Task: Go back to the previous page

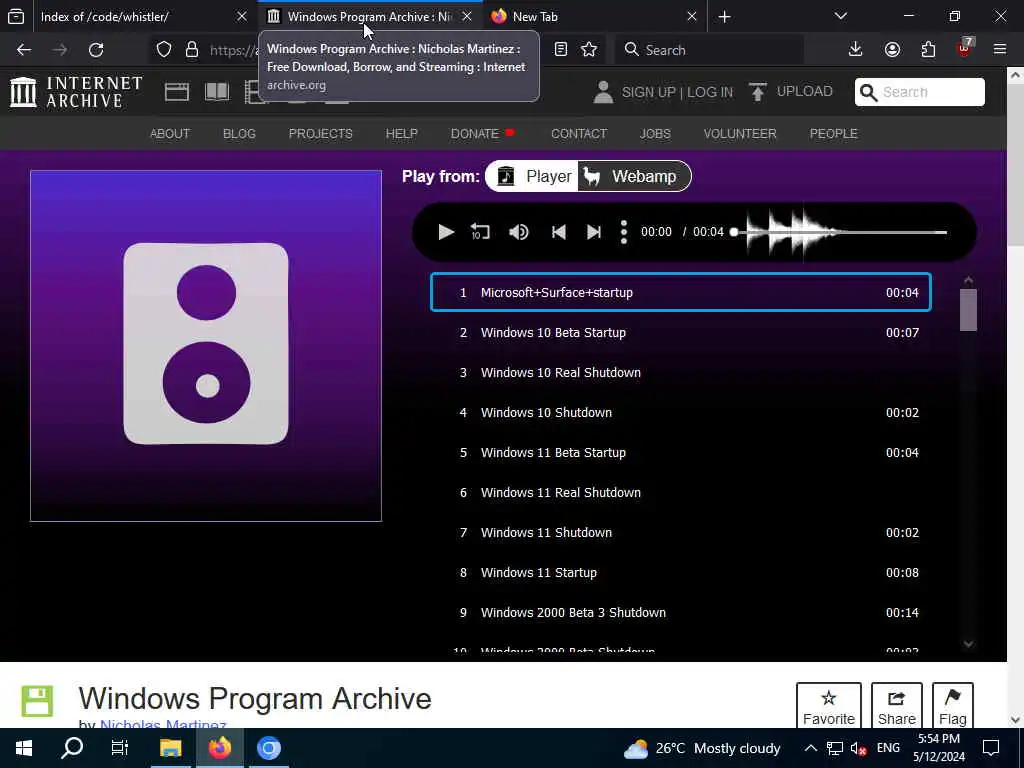Action: (24, 50)
